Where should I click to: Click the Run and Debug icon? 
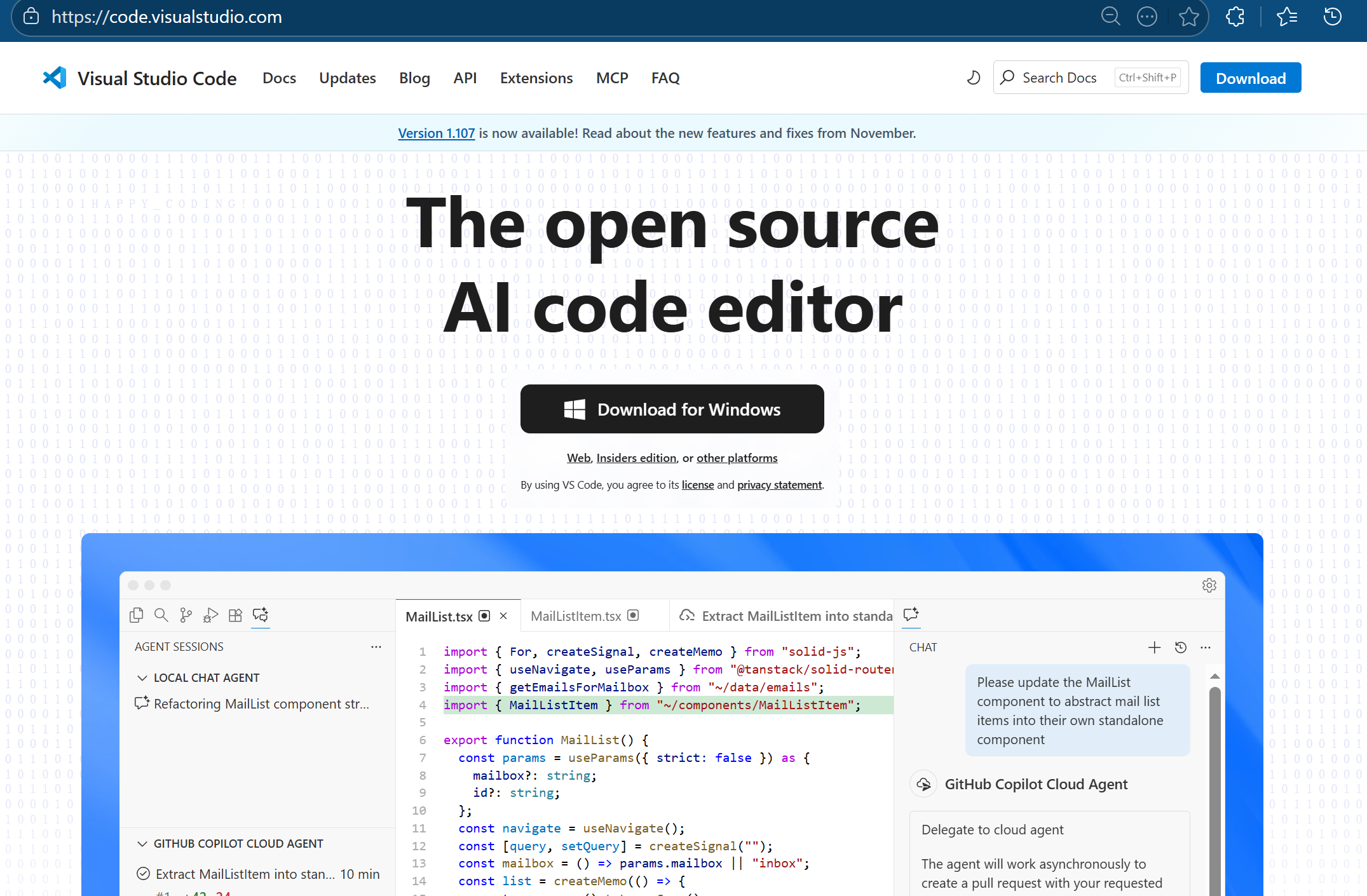pyautogui.click(x=210, y=614)
